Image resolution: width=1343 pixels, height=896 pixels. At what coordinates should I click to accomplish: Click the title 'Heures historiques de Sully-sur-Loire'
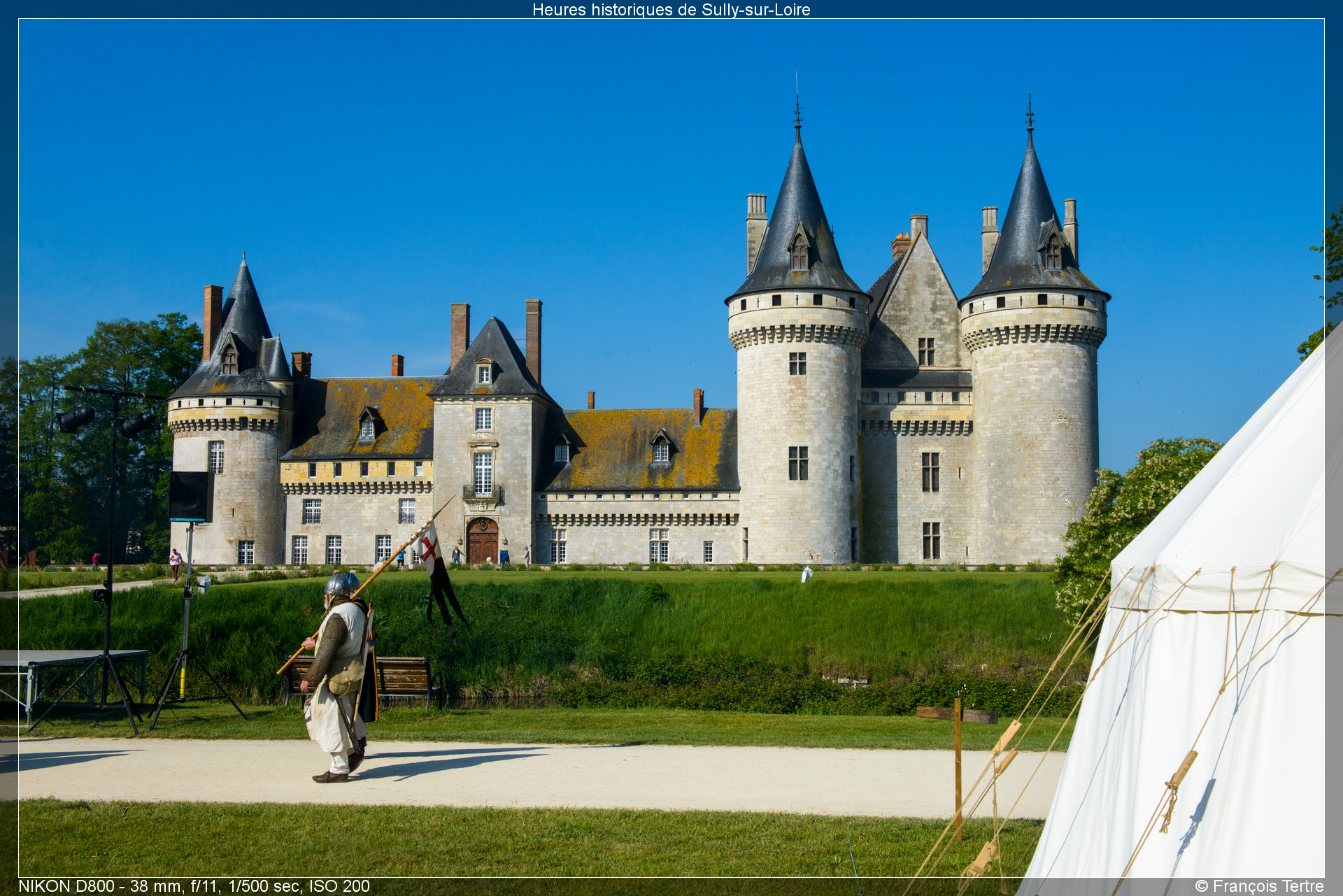(x=671, y=10)
